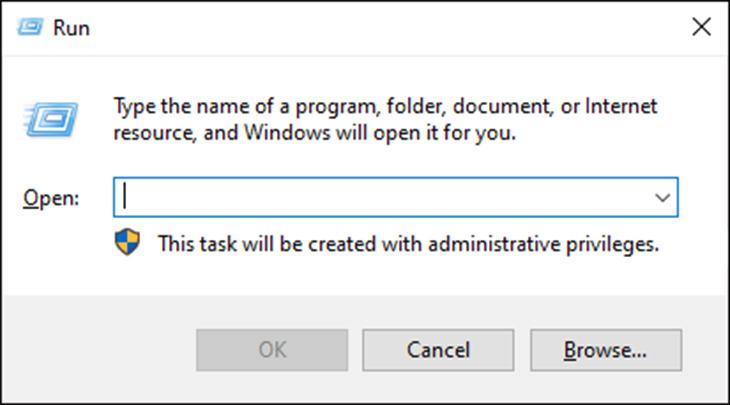This screenshot has width=730, height=405.
Task: Click the gray footer area left of OK
Action: point(100,350)
